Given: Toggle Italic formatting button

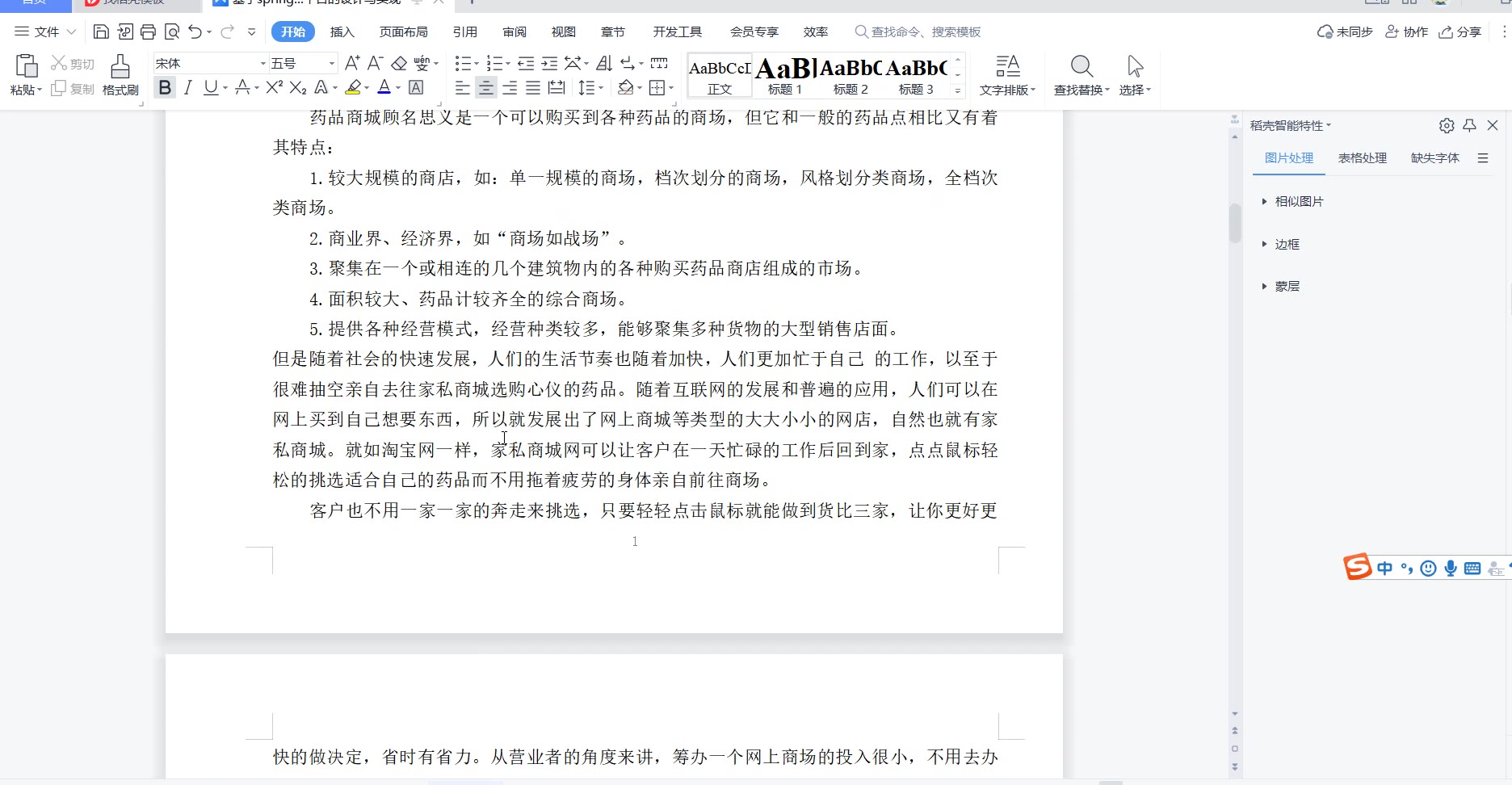Looking at the screenshot, I should [187, 87].
